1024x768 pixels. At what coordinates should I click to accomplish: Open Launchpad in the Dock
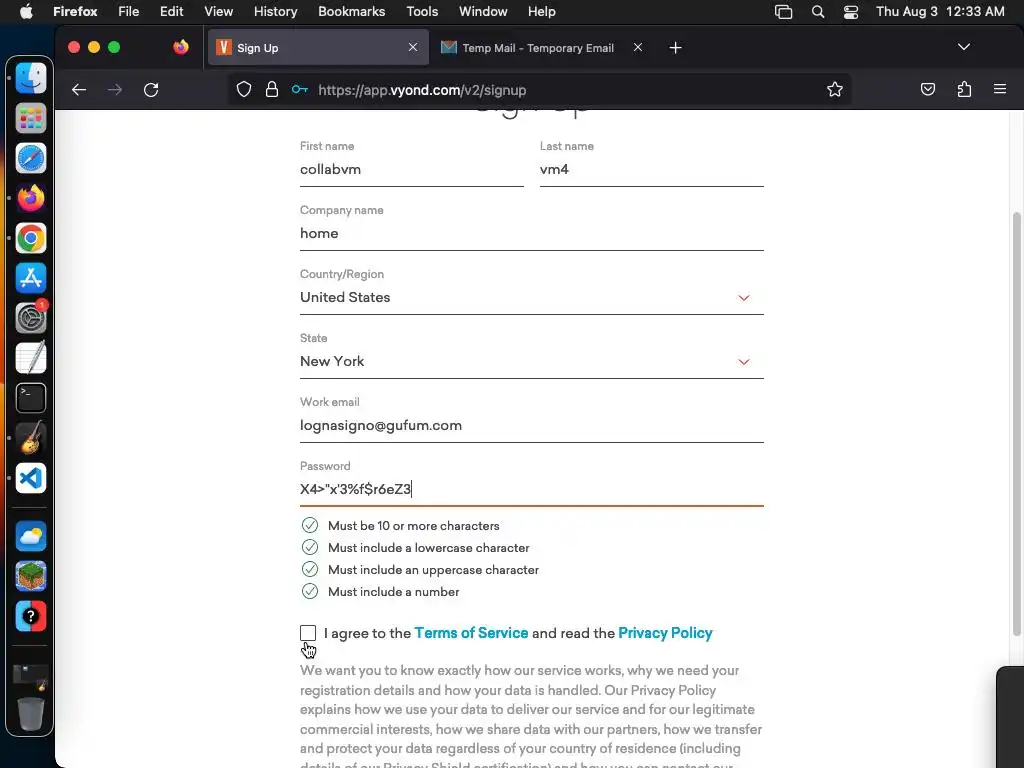[31, 119]
